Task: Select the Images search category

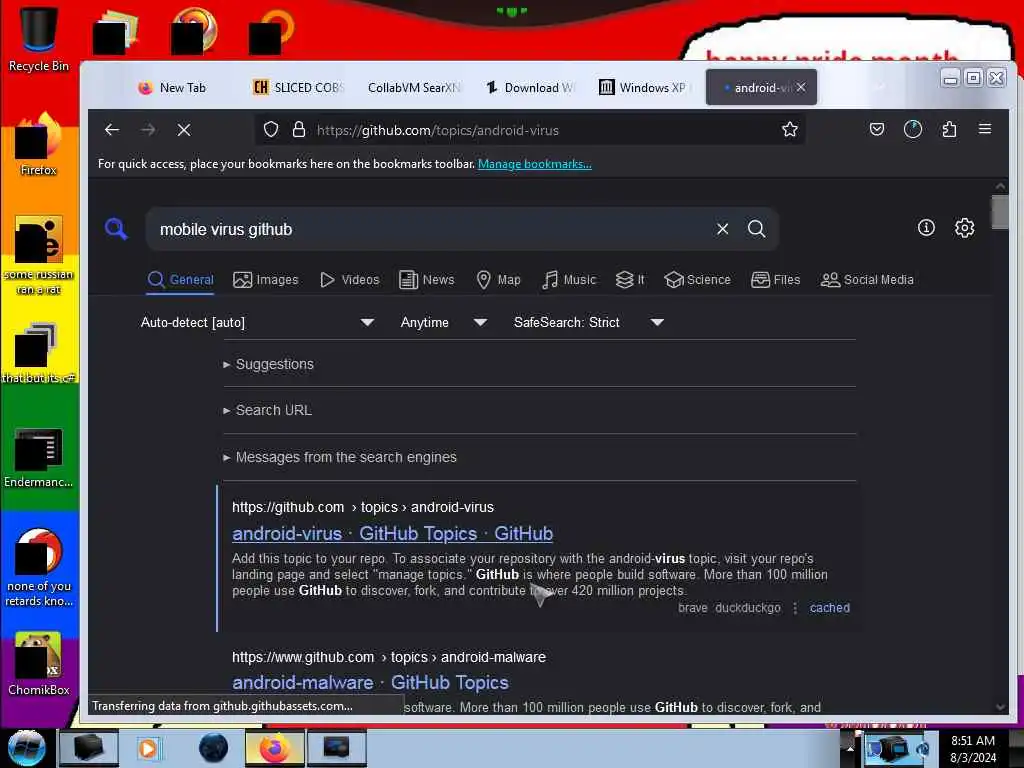Action: [266, 280]
